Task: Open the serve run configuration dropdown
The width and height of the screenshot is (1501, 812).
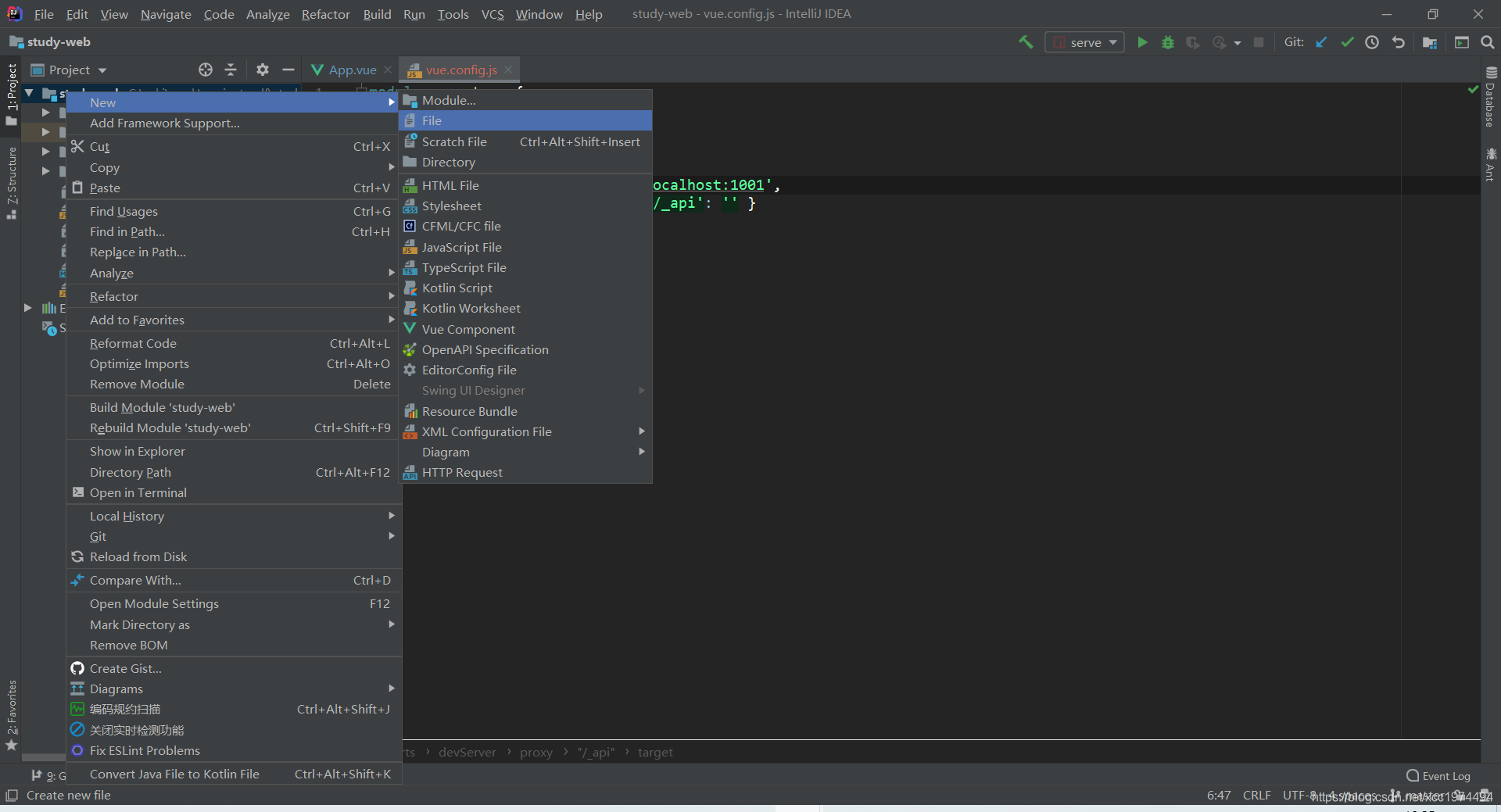Action: [x=1084, y=42]
